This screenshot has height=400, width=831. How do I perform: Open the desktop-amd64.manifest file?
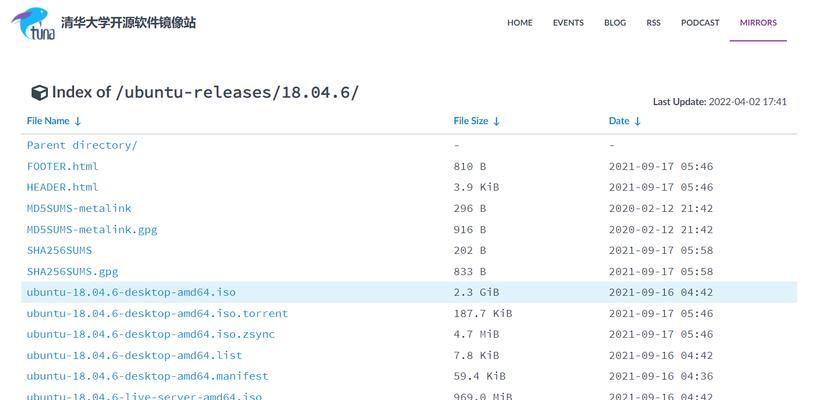pyautogui.click(x=147, y=376)
